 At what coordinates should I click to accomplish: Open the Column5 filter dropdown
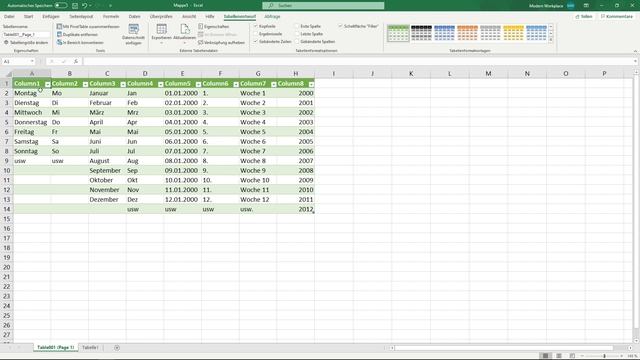198,84
